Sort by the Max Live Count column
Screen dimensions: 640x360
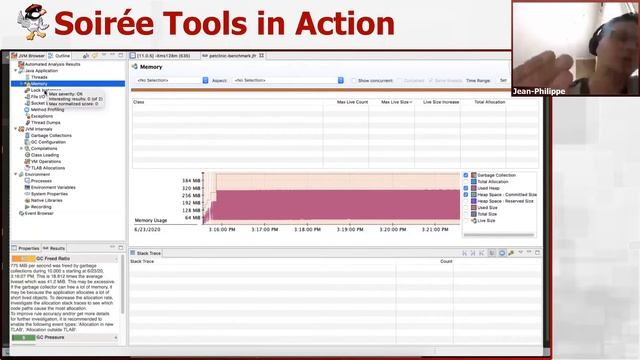(346, 102)
